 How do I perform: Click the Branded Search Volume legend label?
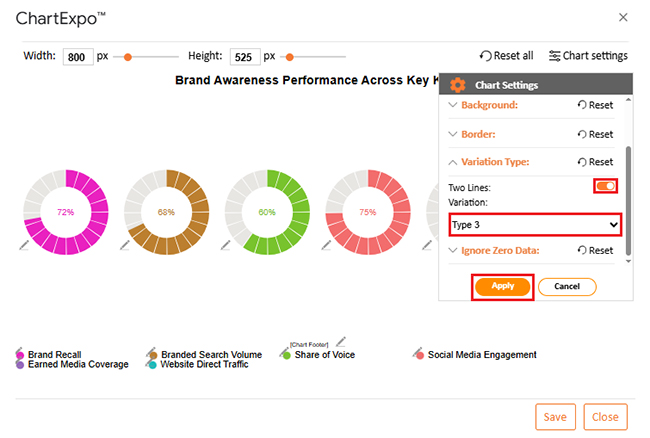tap(211, 355)
